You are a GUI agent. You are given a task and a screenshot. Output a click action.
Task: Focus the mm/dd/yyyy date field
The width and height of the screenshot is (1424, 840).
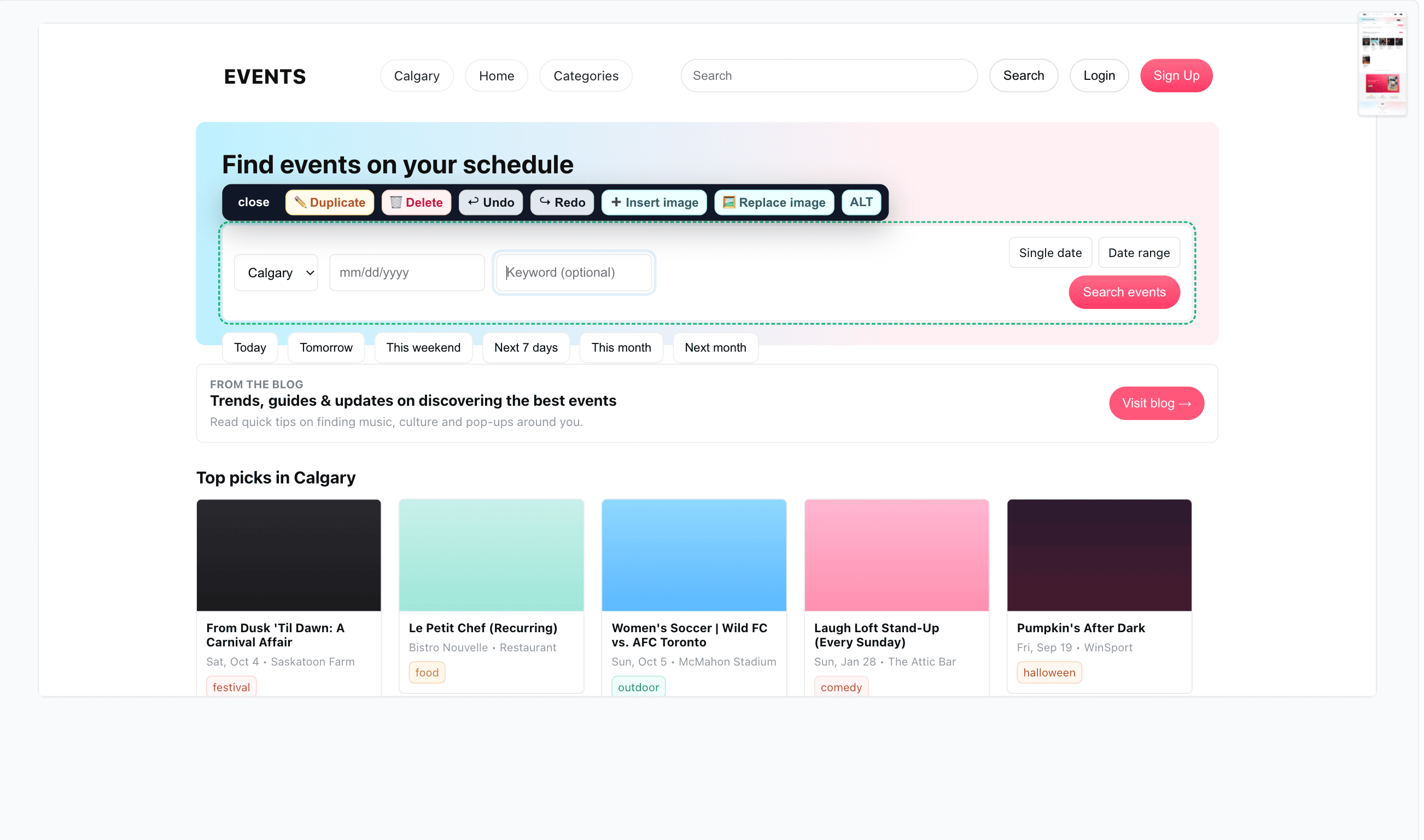click(407, 273)
